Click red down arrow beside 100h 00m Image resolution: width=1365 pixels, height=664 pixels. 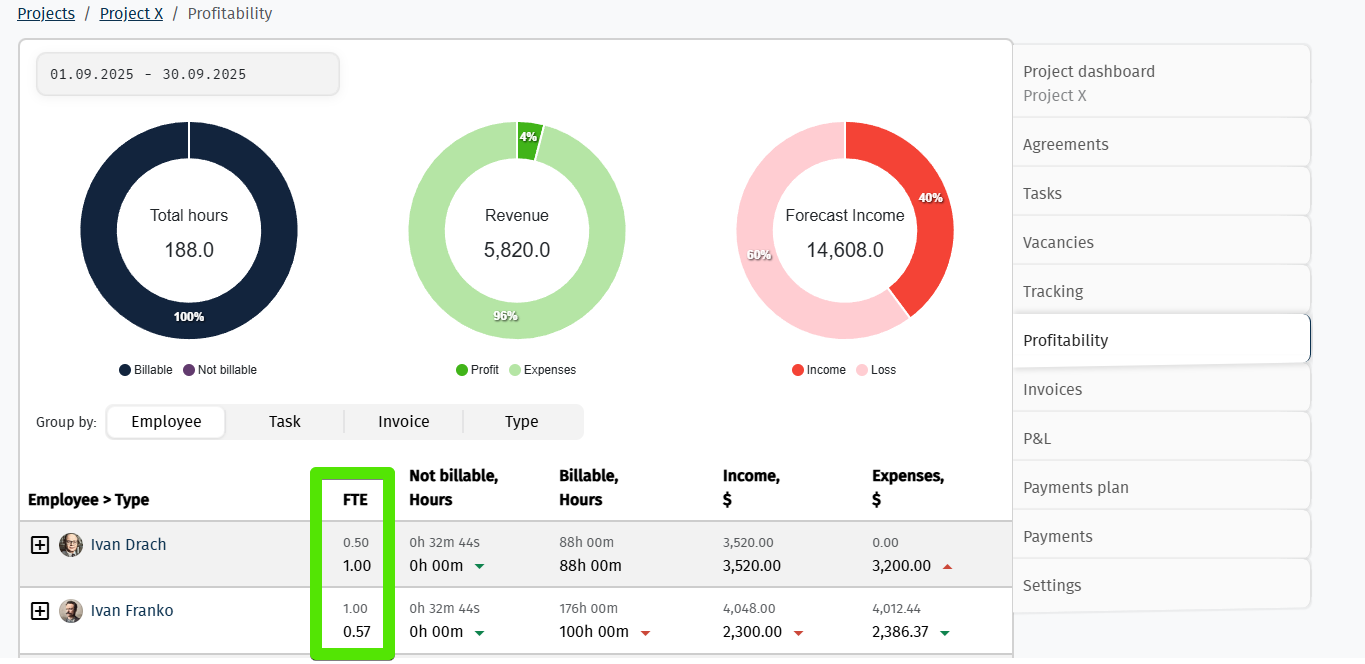pos(645,633)
